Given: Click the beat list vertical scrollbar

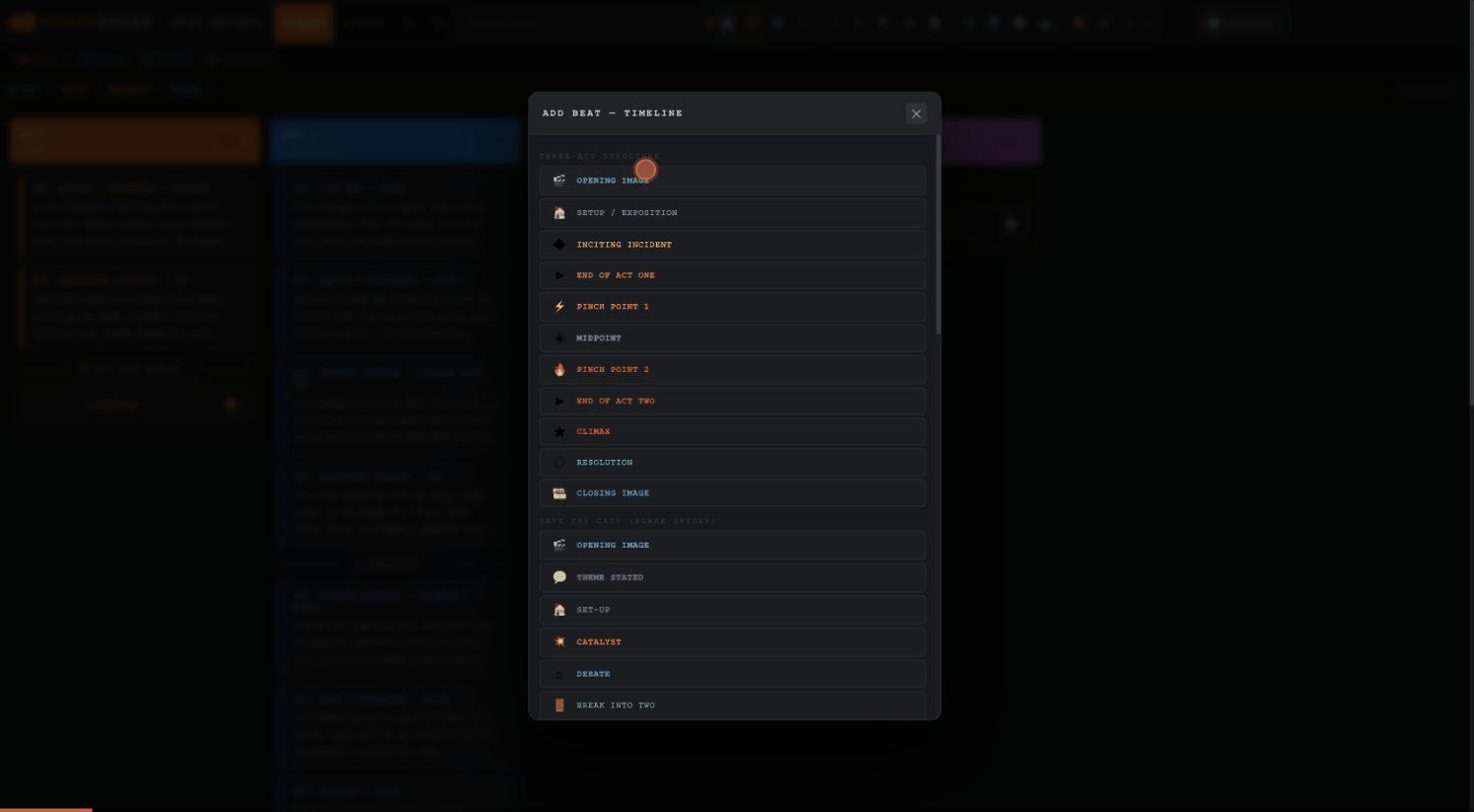Looking at the screenshot, I should coord(937,237).
